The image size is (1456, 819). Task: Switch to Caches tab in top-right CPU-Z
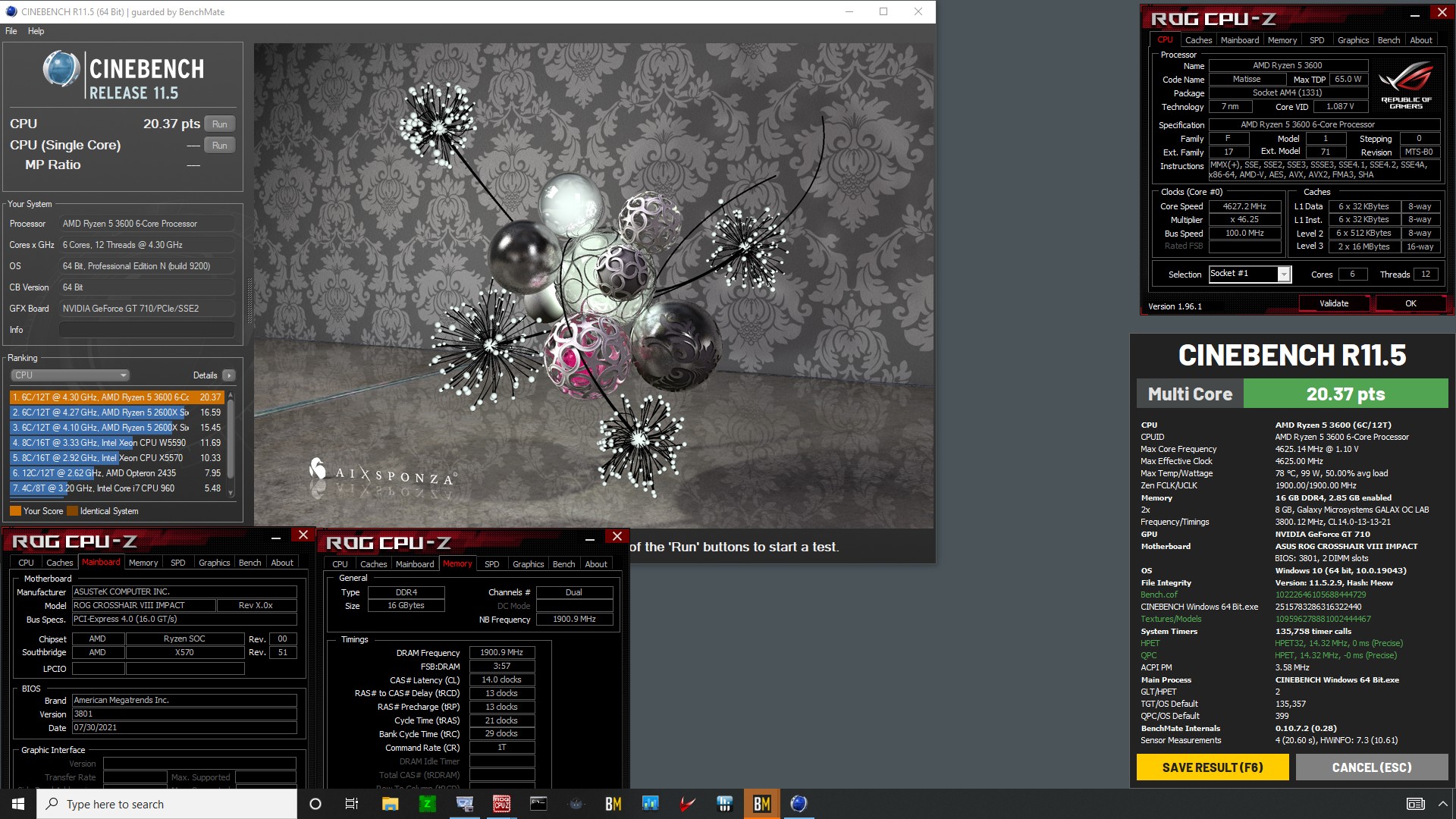(1198, 40)
